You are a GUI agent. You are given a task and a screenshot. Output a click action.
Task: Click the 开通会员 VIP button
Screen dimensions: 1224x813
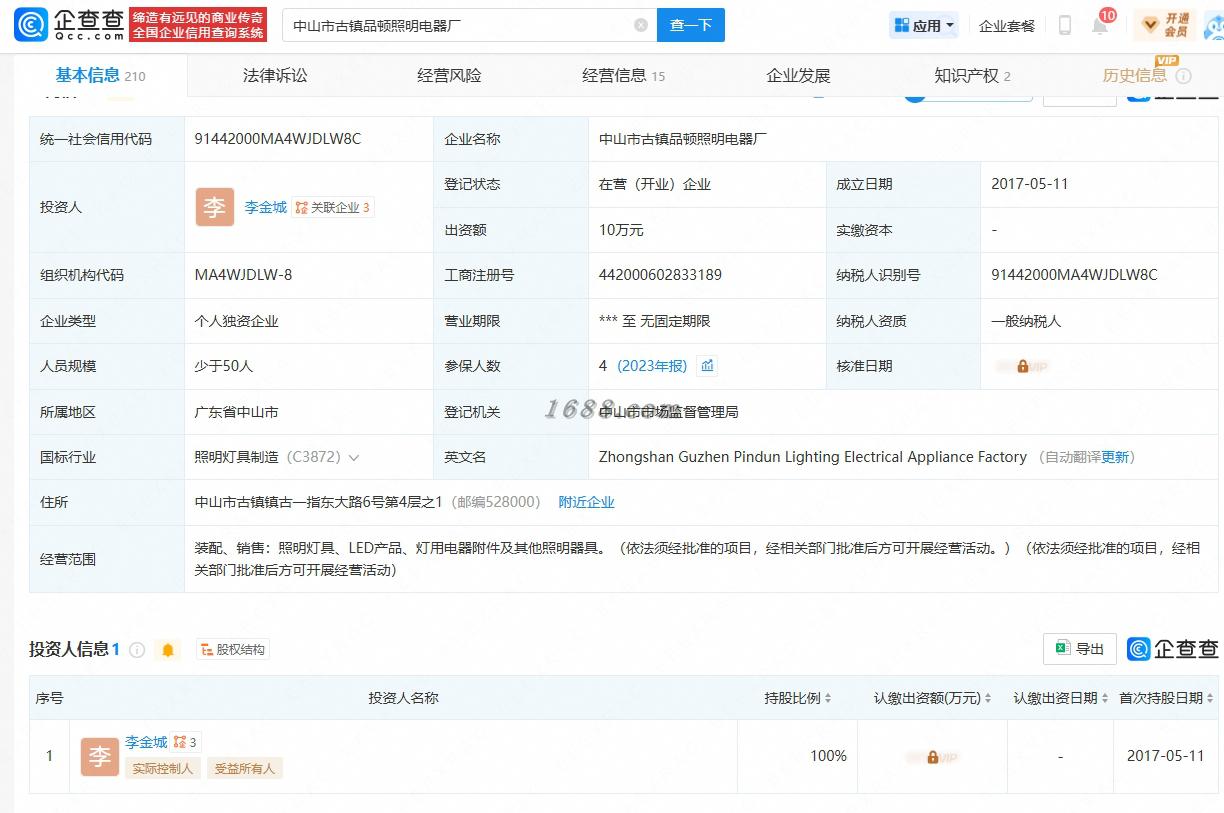(1165, 25)
